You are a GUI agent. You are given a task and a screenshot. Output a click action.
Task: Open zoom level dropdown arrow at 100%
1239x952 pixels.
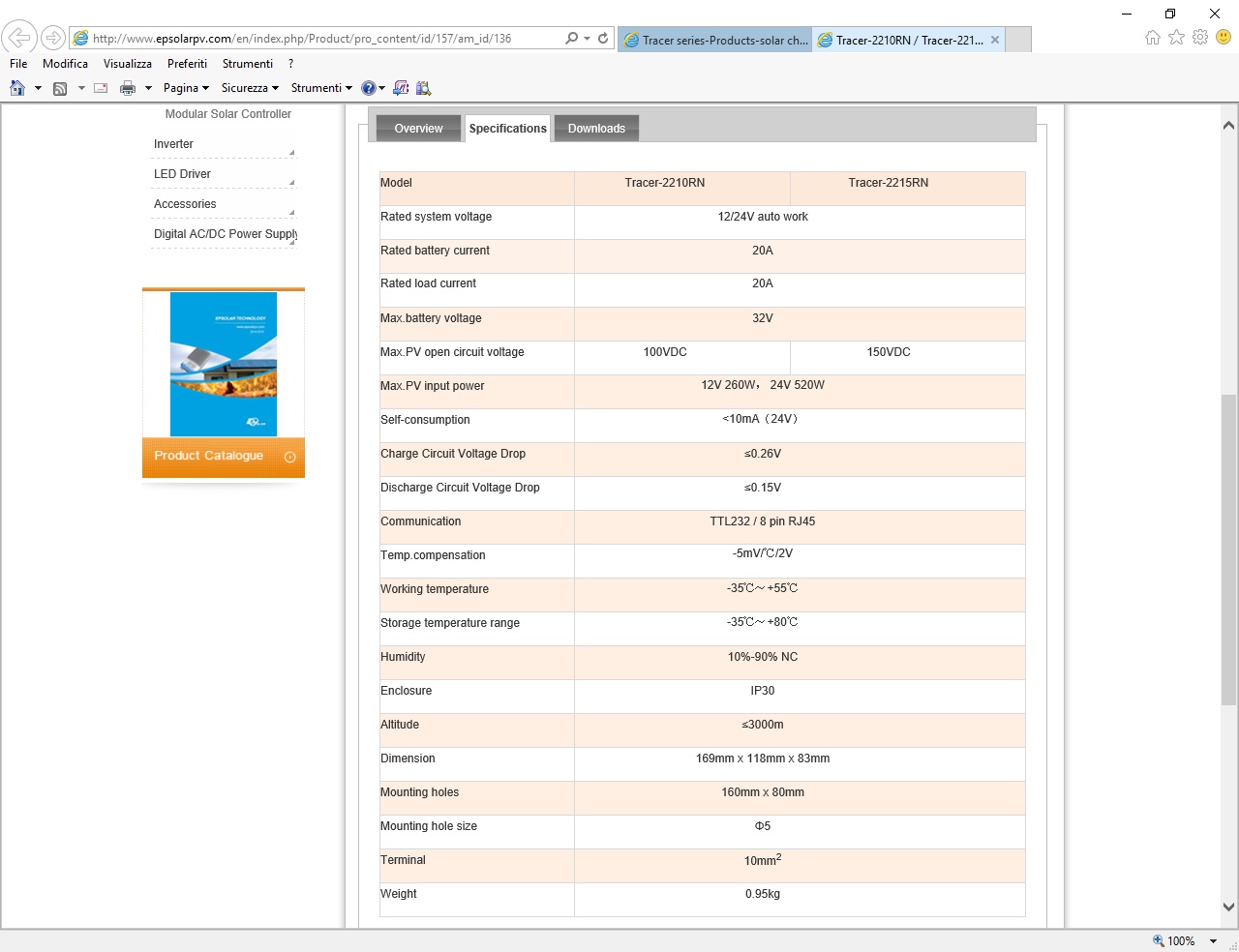tap(1213, 941)
